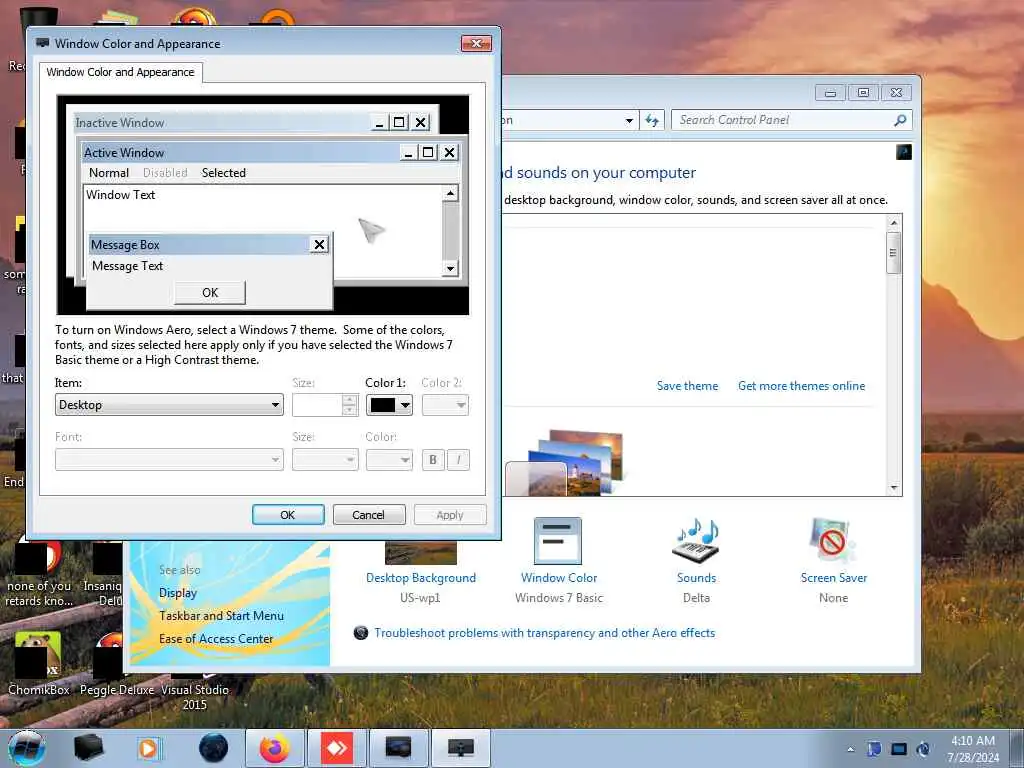The image size is (1024, 768).
Task: Open Ease of Access Center link
Action: (x=216, y=639)
